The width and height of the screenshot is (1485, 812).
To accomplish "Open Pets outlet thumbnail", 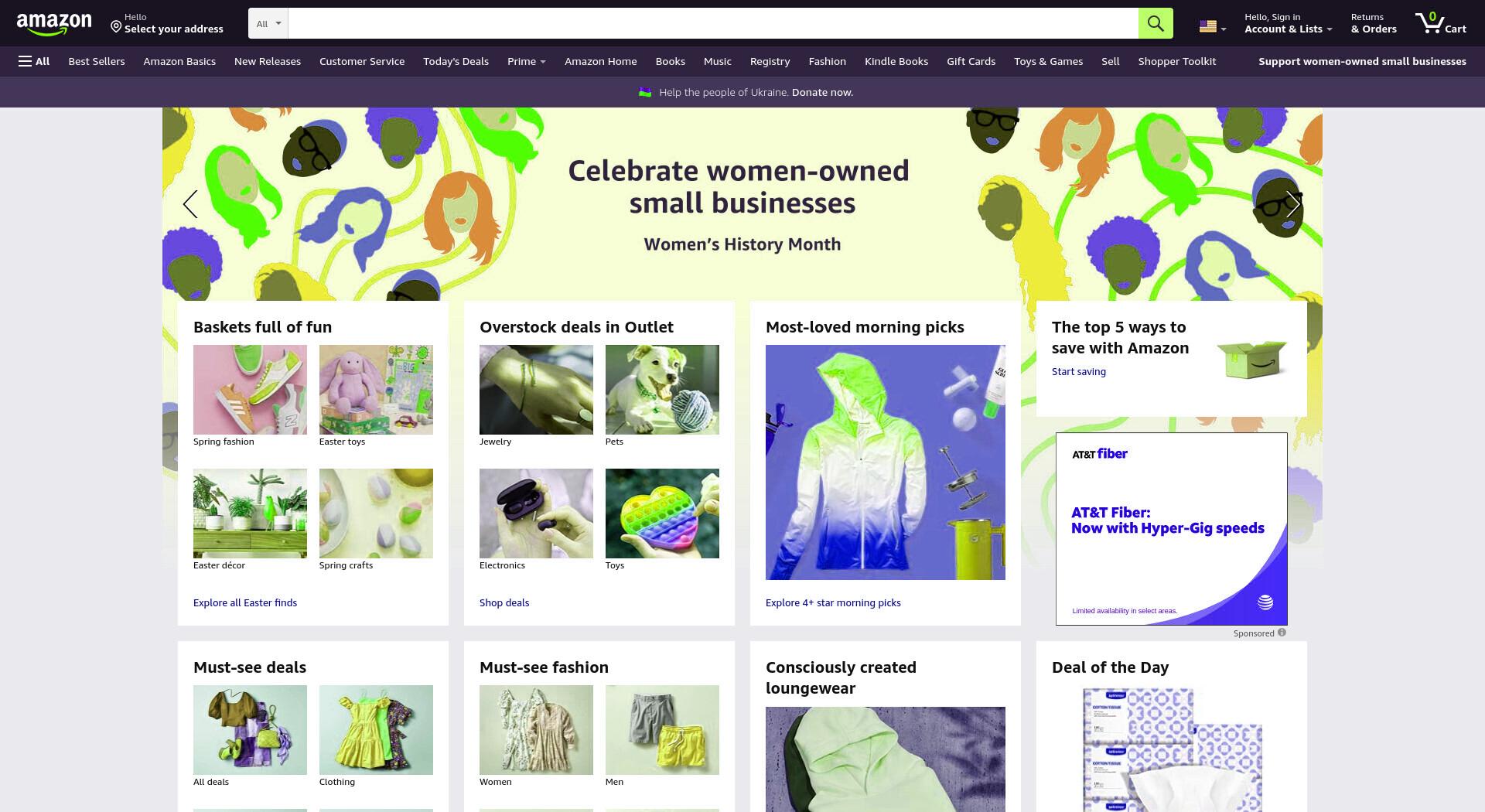I will [662, 390].
